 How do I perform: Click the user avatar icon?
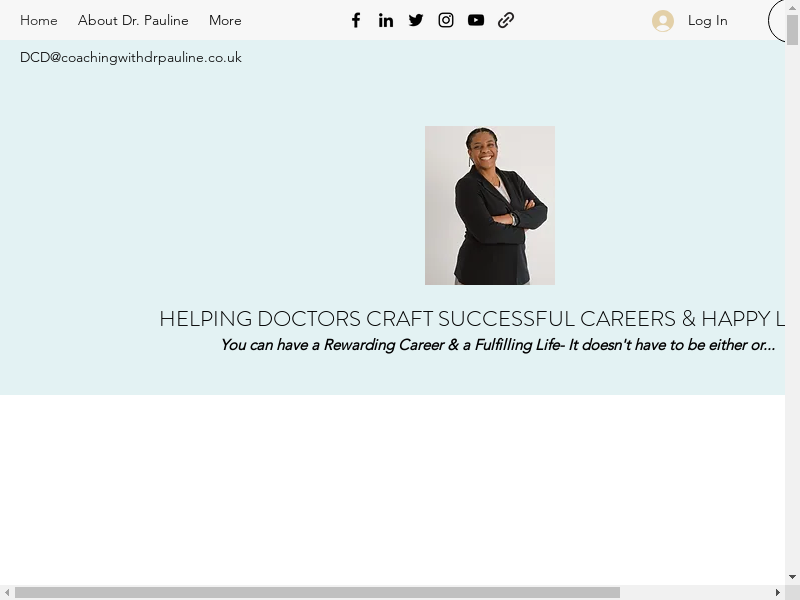pos(663,21)
